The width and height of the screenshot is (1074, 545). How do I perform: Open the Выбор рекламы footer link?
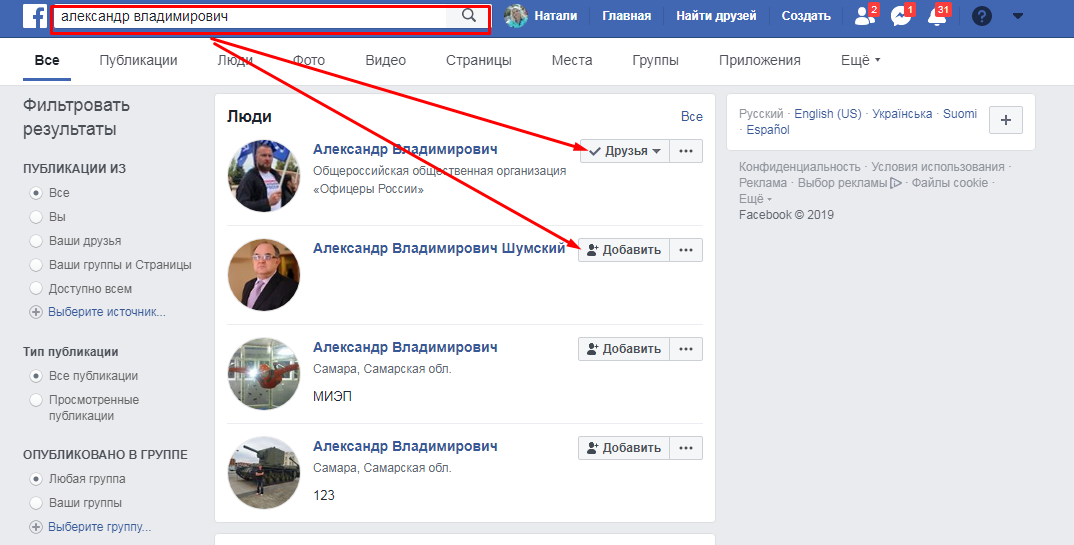pos(842,183)
